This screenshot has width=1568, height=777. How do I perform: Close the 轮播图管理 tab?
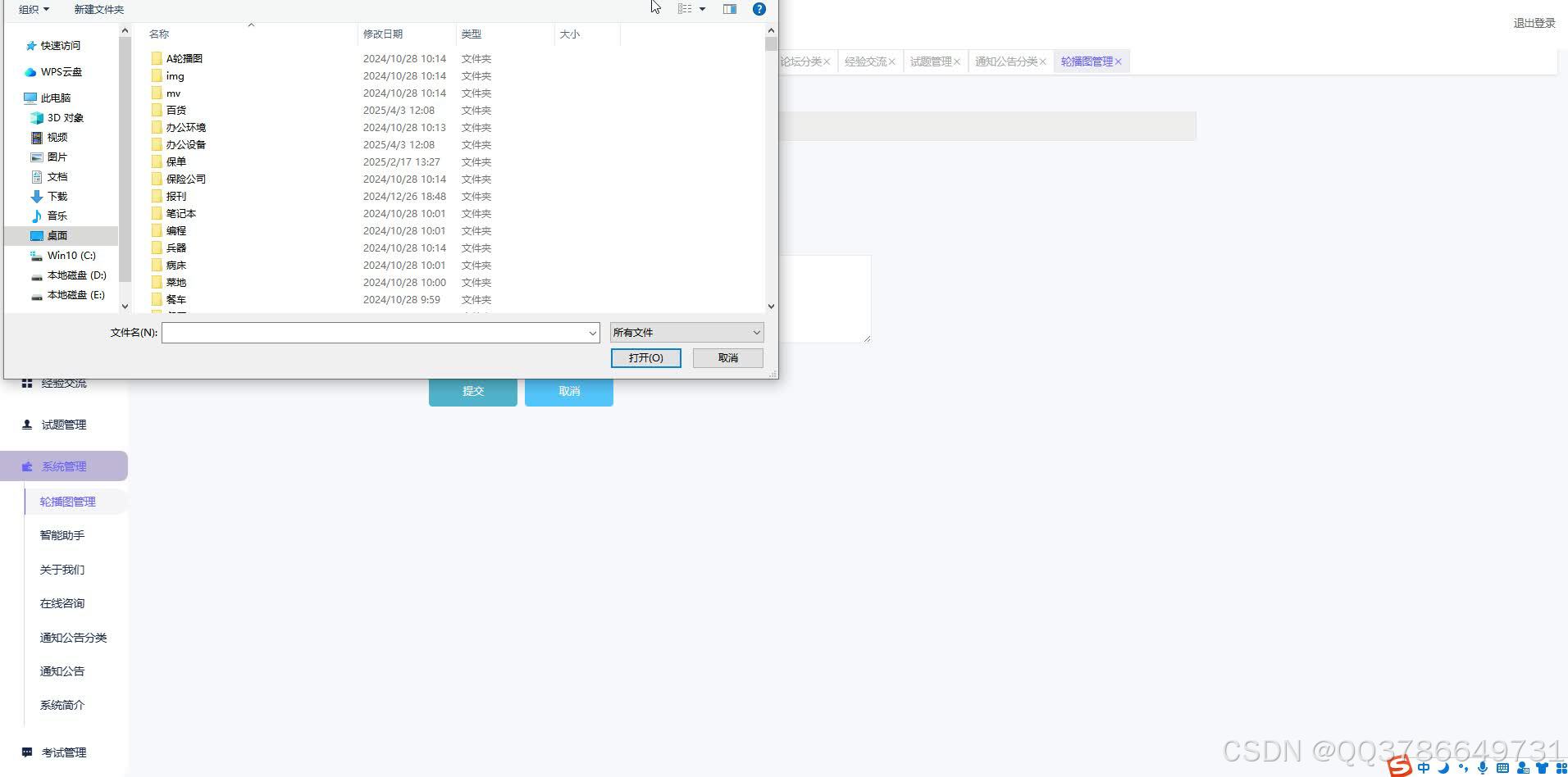point(1118,61)
